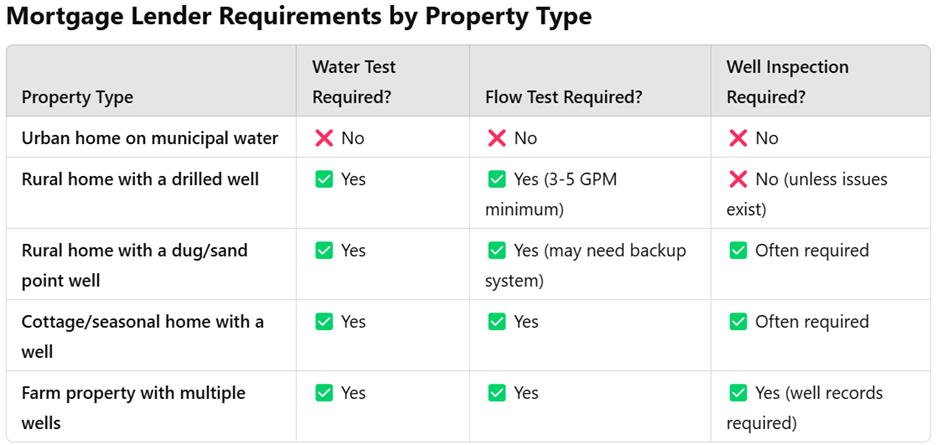The height and width of the screenshot is (445, 936).
Task: Click the green check in Cottage row Flow Test cell
Action: 497,322
